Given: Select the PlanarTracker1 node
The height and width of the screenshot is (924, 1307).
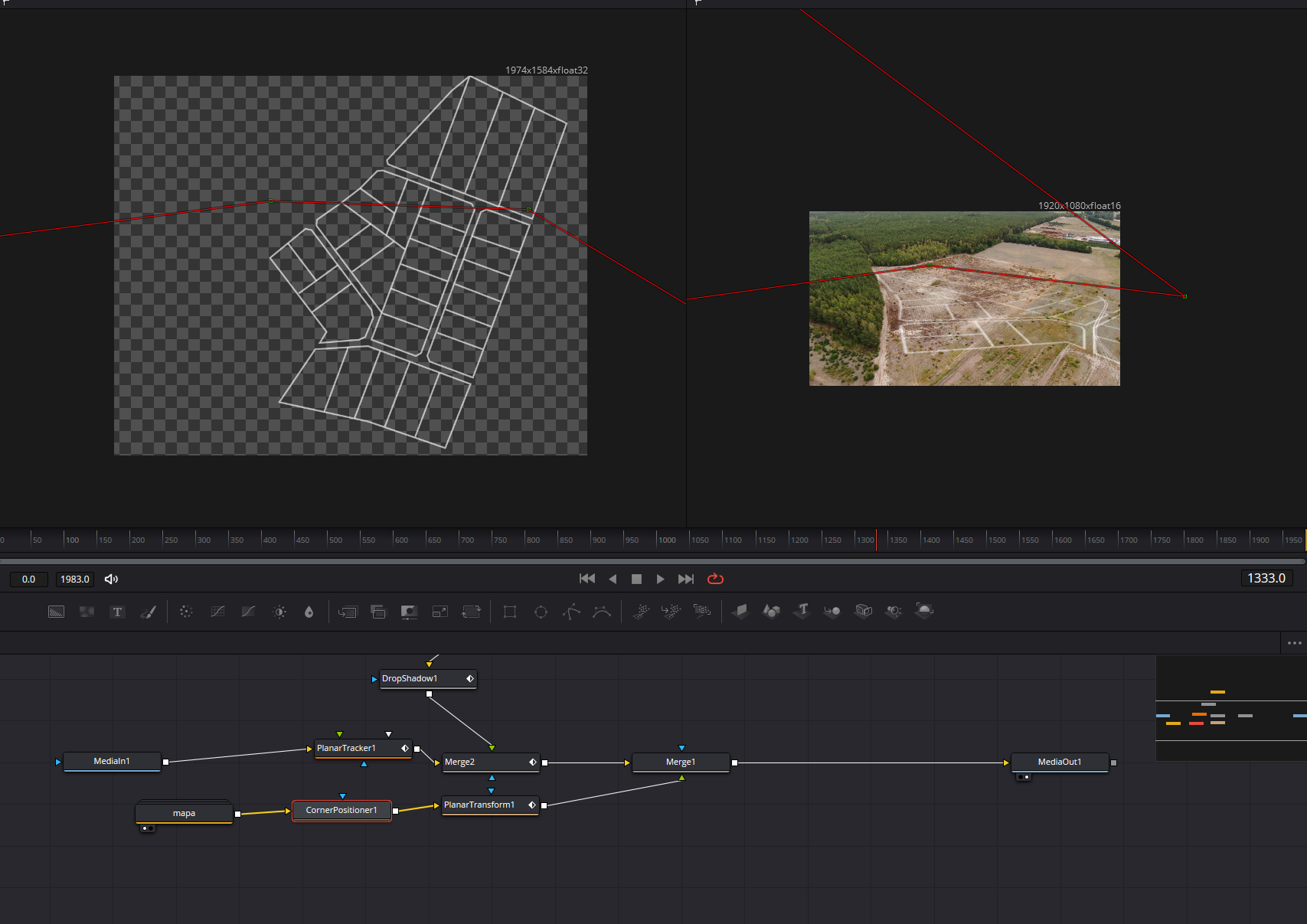Looking at the screenshot, I should point(364,749).
